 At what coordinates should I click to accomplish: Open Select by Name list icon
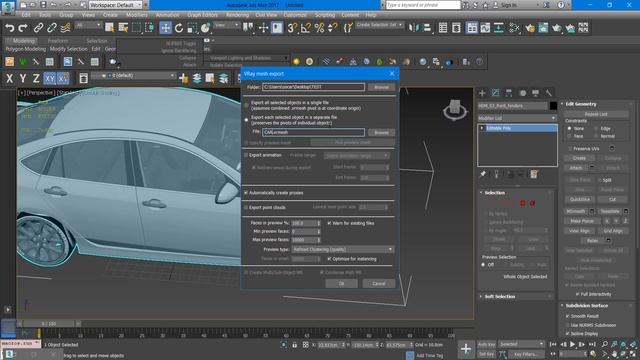(x=123, y=28)
